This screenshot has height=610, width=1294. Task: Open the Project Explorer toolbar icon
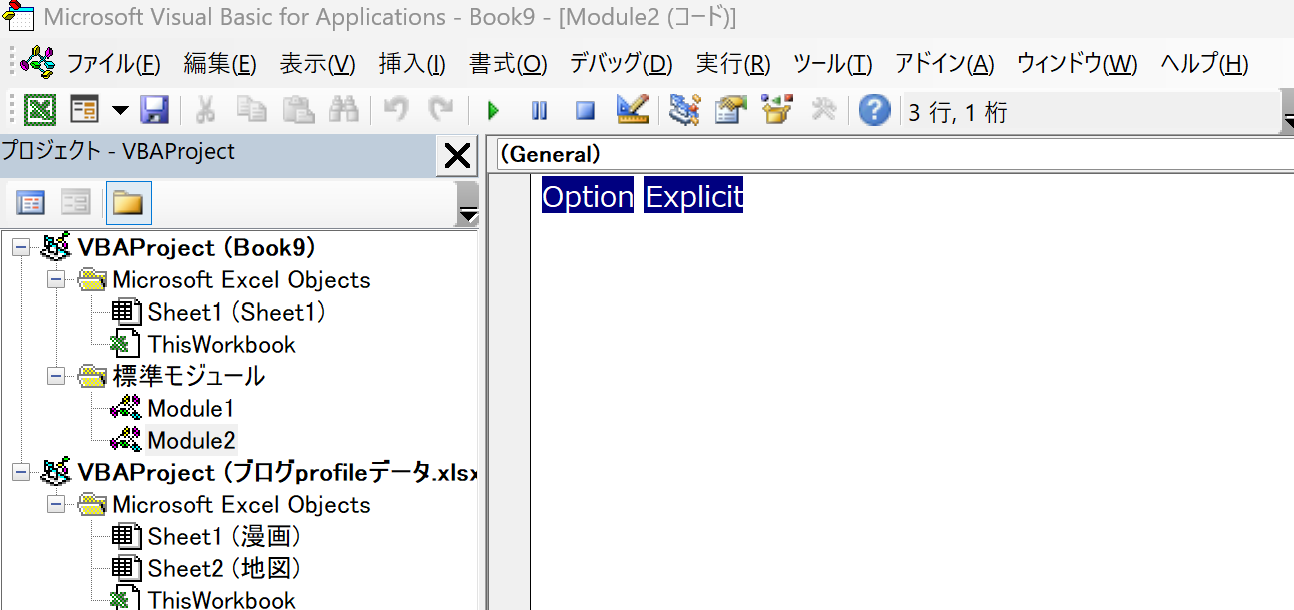[684, 110]
